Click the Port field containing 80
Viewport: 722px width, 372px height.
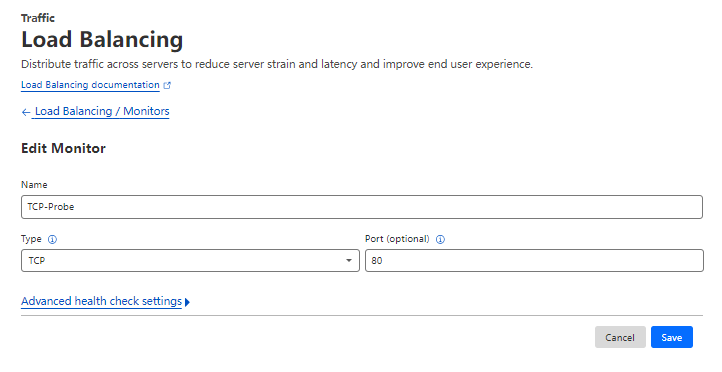tap(534, 261)
